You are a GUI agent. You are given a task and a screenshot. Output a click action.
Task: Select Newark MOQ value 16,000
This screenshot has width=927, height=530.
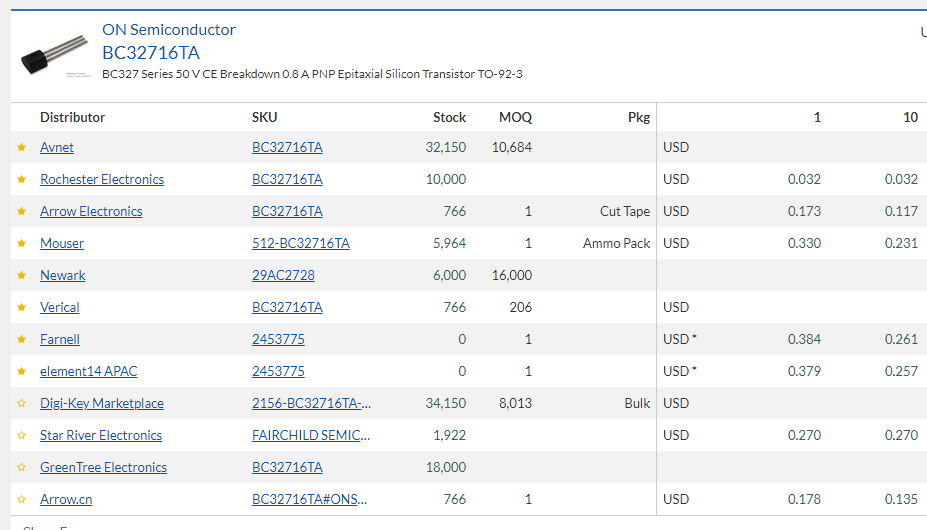coord(512,275)
